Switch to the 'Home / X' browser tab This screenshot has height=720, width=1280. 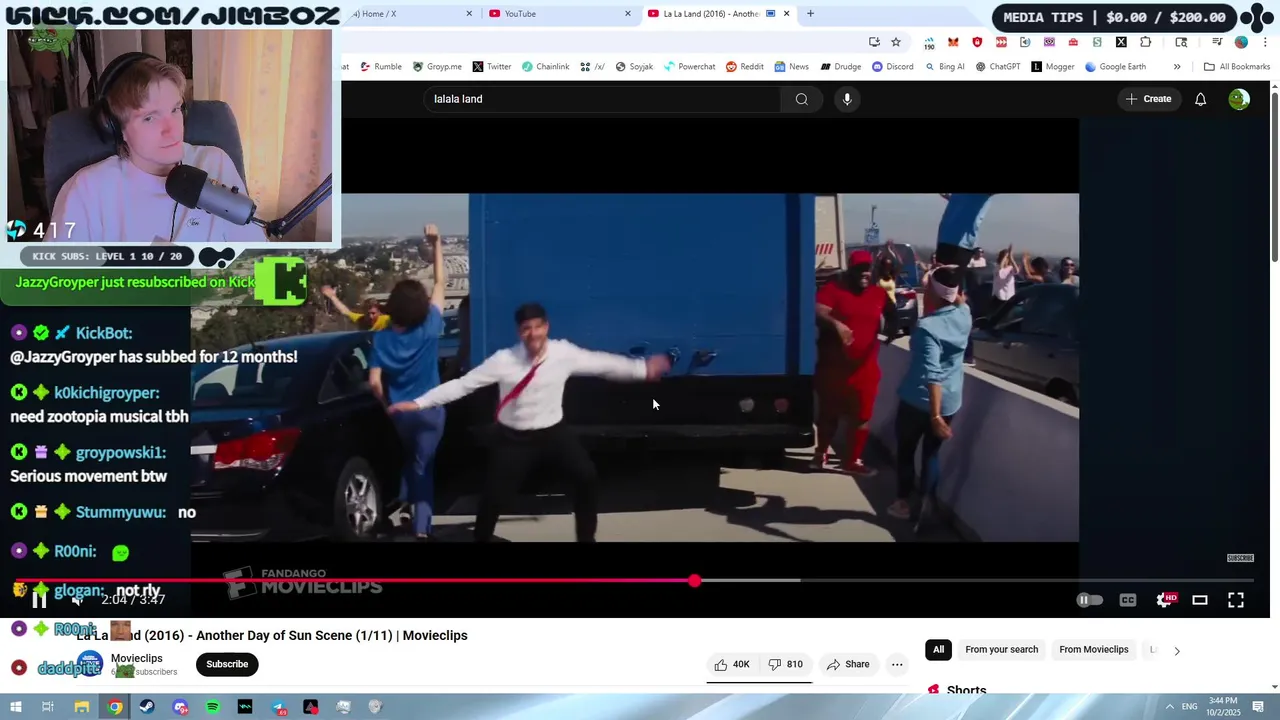pyautogui.click(x=410, y=14)
